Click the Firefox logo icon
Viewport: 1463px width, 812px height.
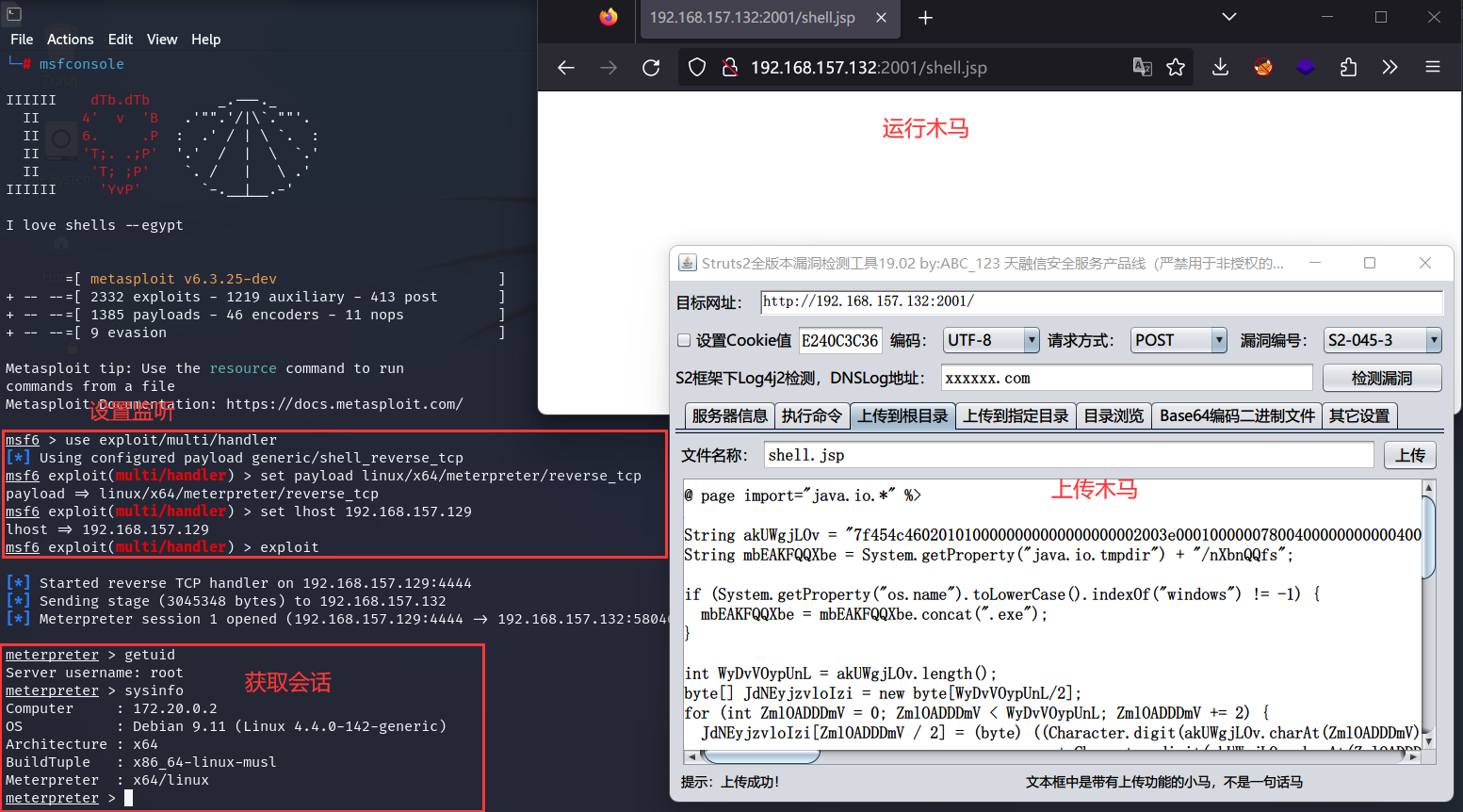(609, 17)
